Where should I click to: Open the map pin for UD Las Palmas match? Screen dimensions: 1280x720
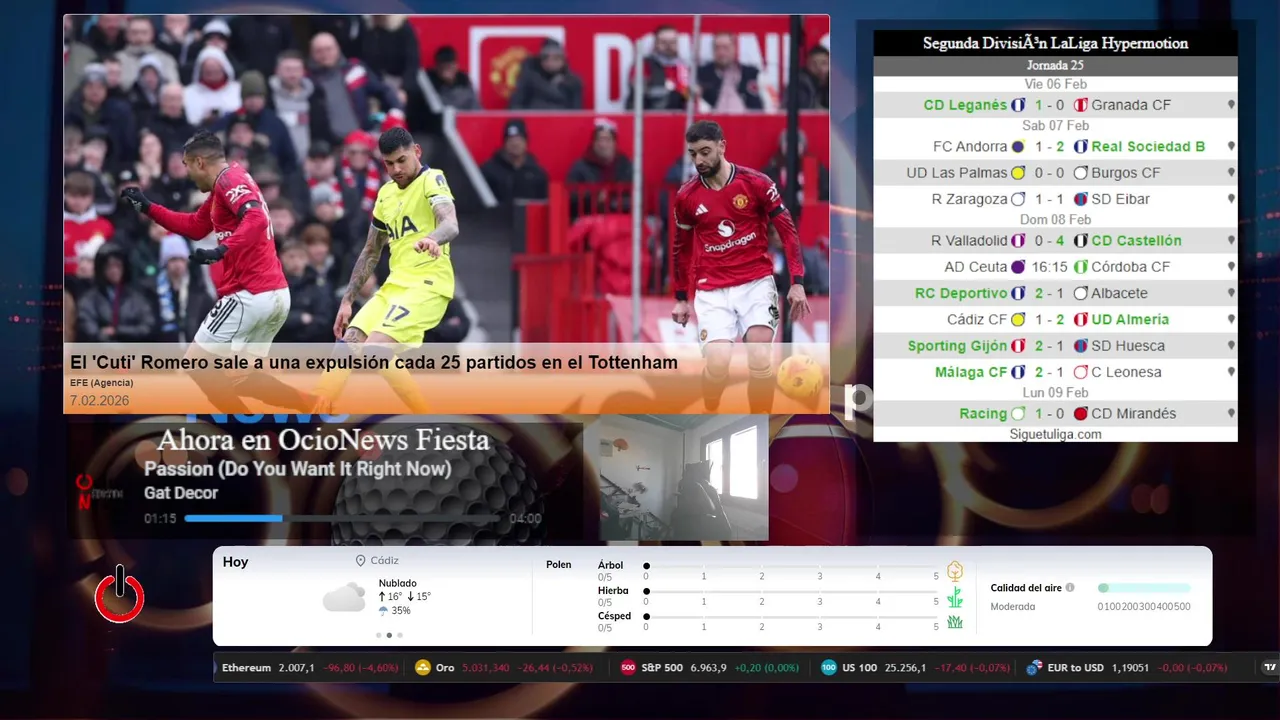pyautogui.click(x=1231, y=173)
